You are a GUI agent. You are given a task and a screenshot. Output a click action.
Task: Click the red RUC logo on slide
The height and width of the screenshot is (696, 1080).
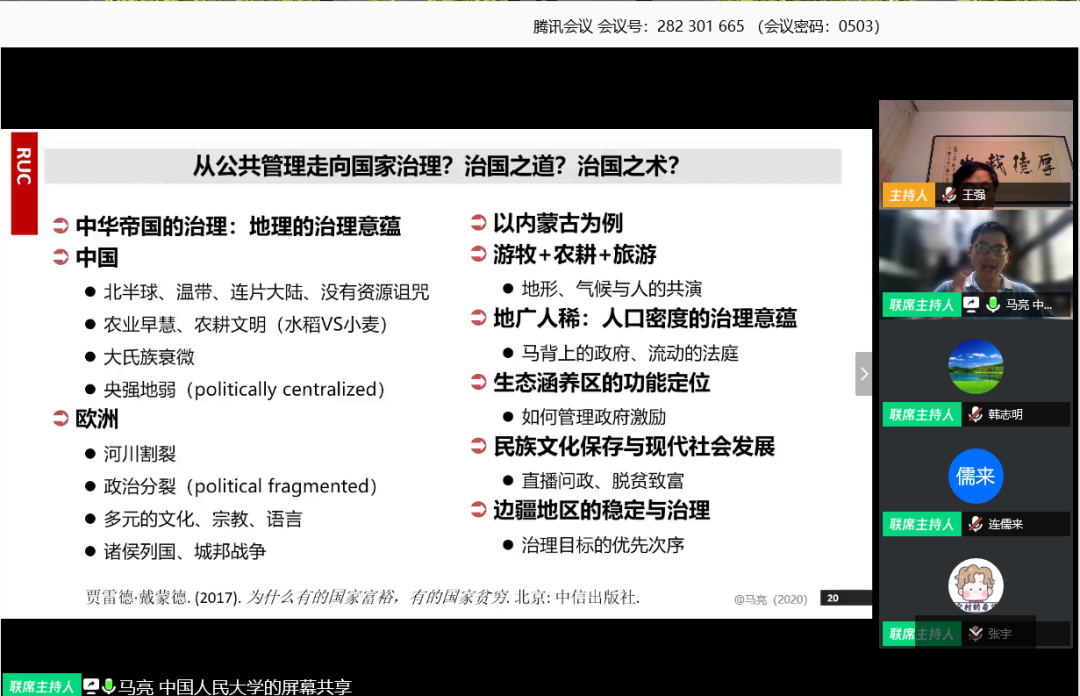[24, 182]
